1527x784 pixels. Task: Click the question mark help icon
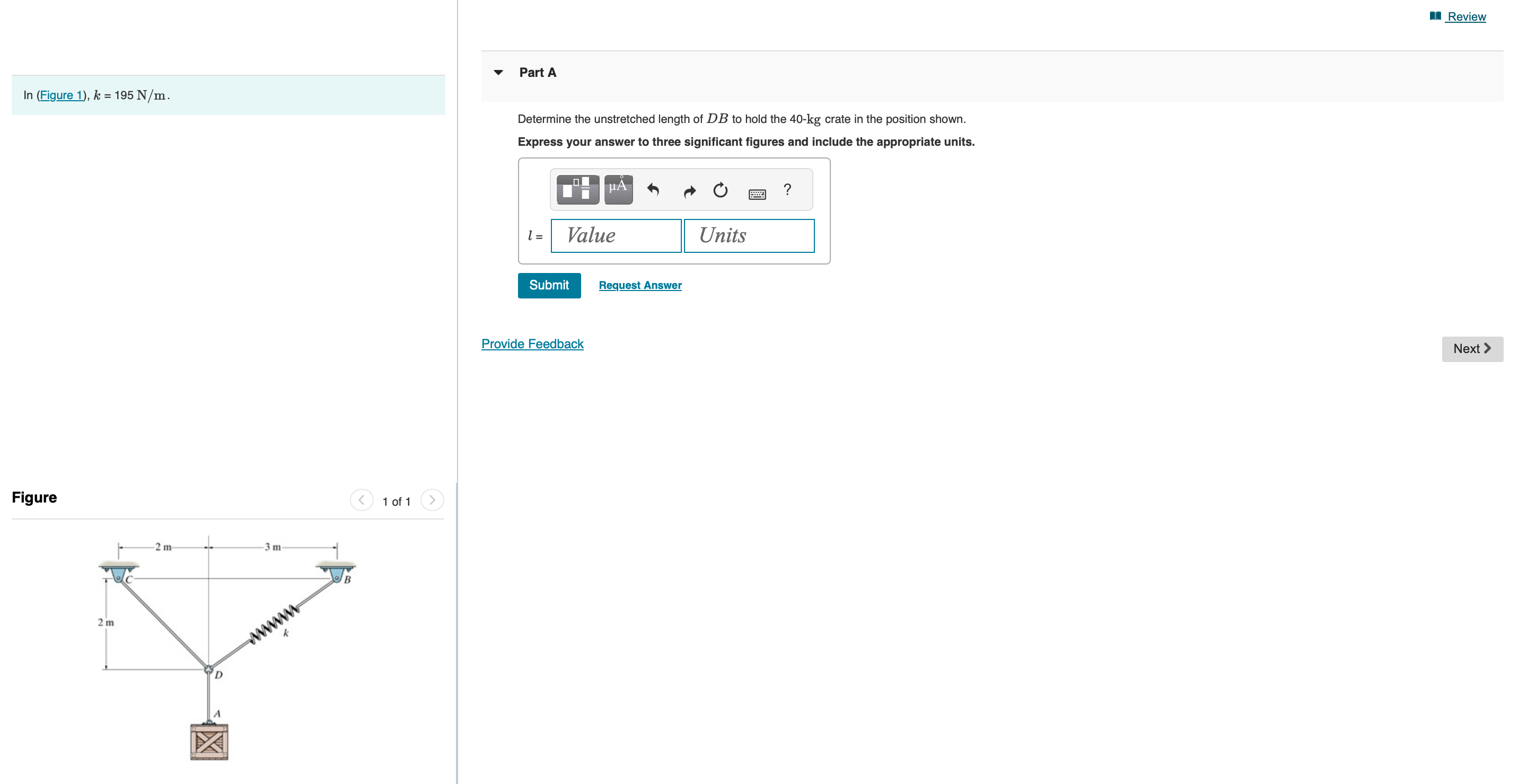tap(787, 189)
